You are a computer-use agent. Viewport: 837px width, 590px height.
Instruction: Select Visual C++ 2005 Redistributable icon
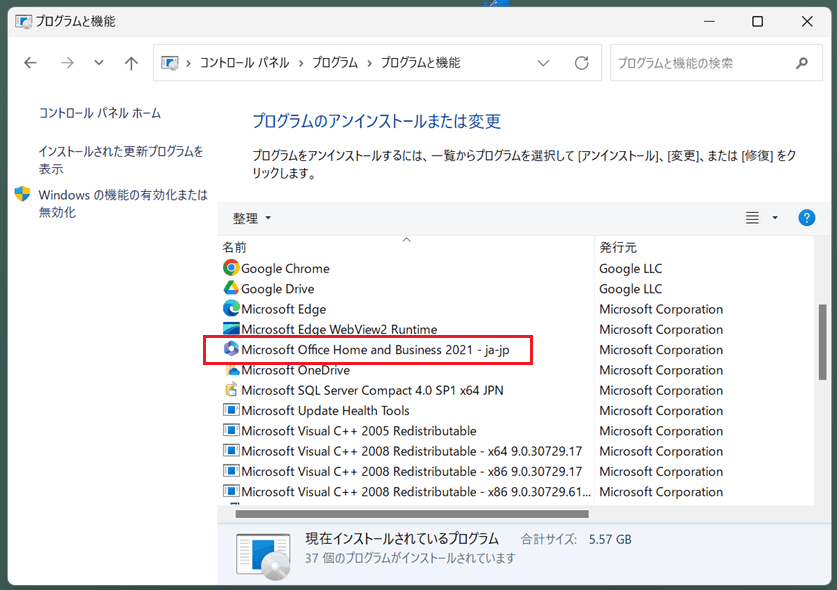[231, 430]
